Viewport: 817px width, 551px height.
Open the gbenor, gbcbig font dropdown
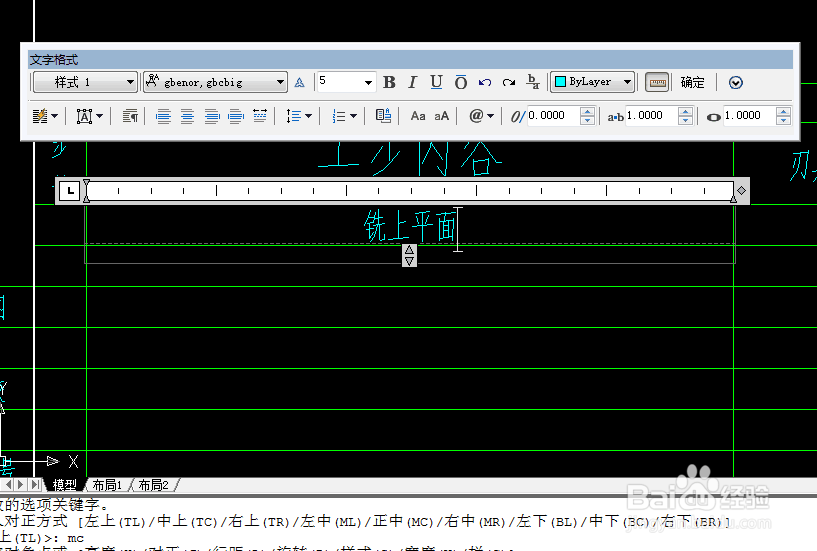(215, 82)
